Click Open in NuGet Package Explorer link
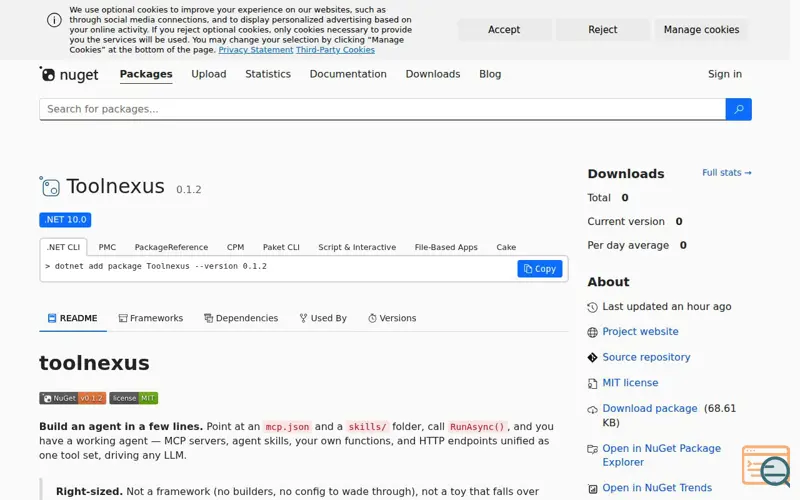800x500 pixels. 662,455
